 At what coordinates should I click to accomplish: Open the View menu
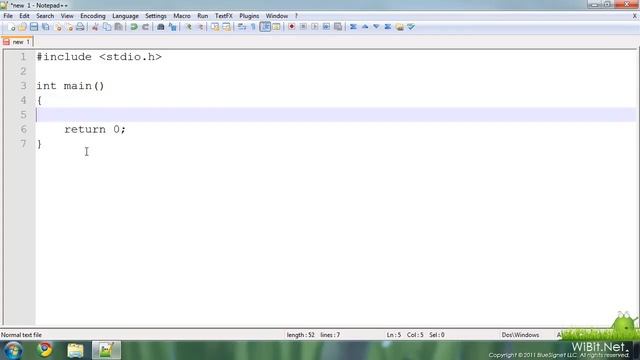67,16
